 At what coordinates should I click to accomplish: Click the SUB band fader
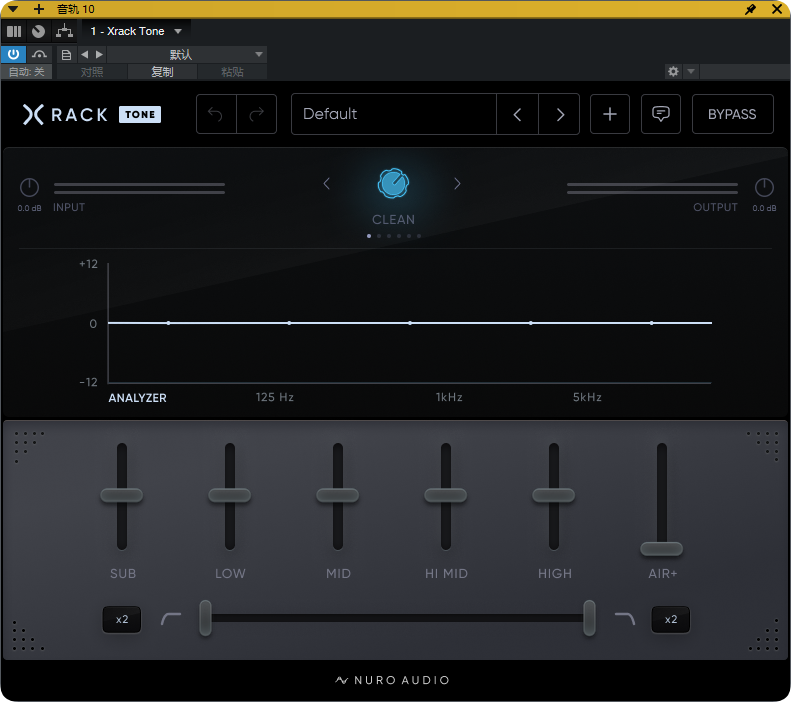pyautogui.click(x=122, y=495)
